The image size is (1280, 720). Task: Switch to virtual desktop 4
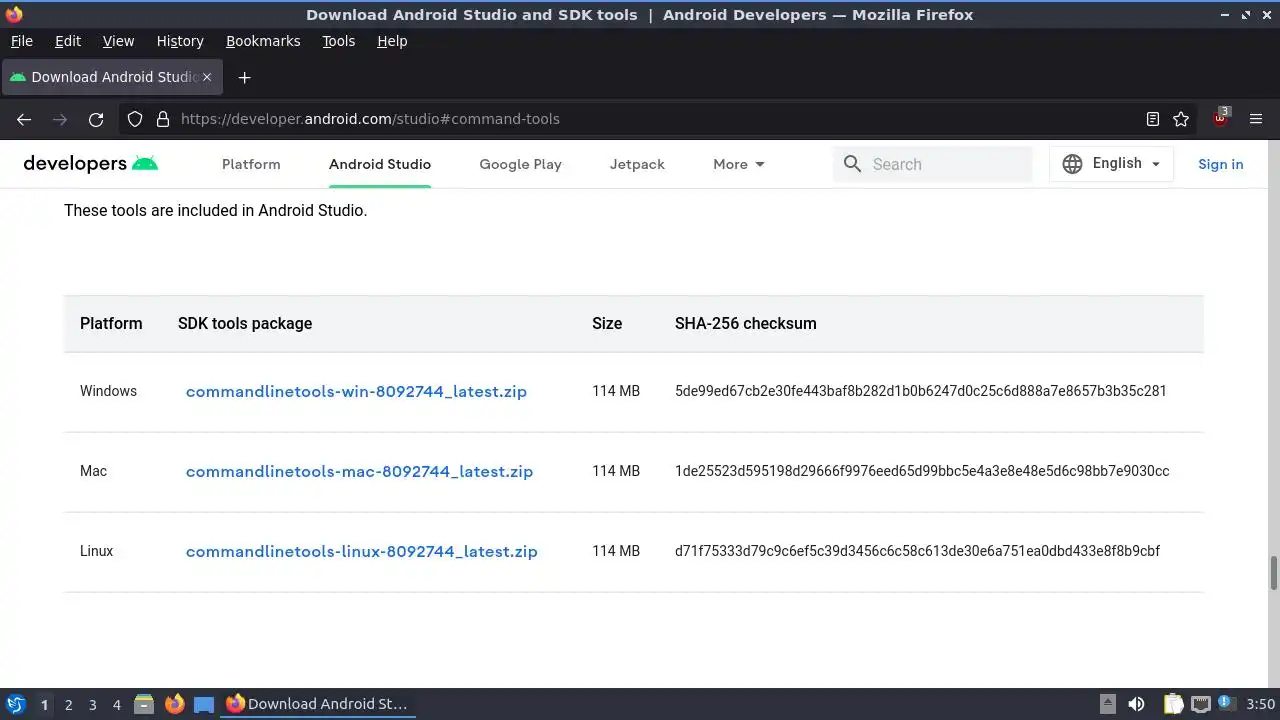pyautogui.click(x=116, y=705)
